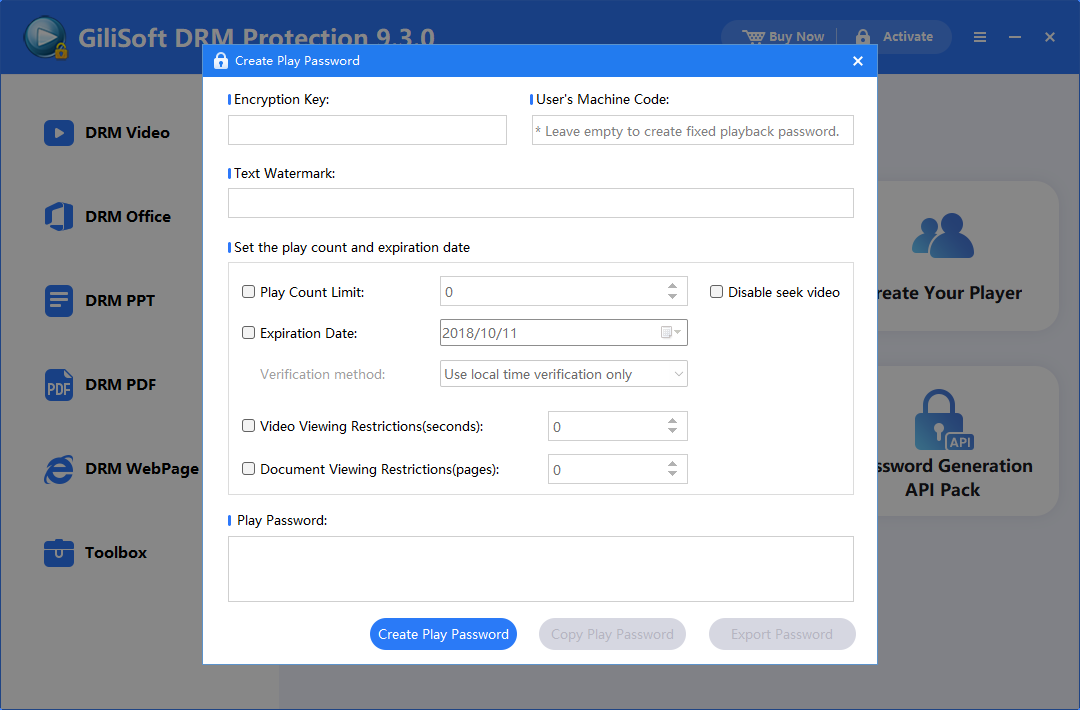This screenshot has height=710, width=1080.
Task: Click the GiliSoft DRM Protection logo icon
Action: pos(45,37)
